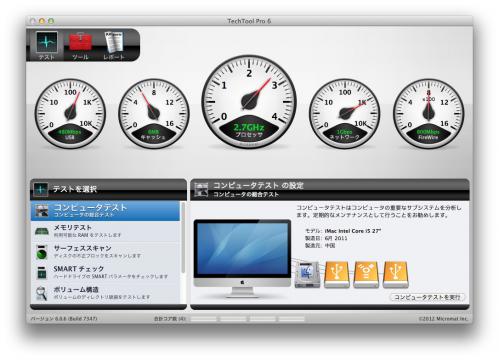Click the green zoom window button
Viewport: 499px width, 360px height.
pos(51,21)
